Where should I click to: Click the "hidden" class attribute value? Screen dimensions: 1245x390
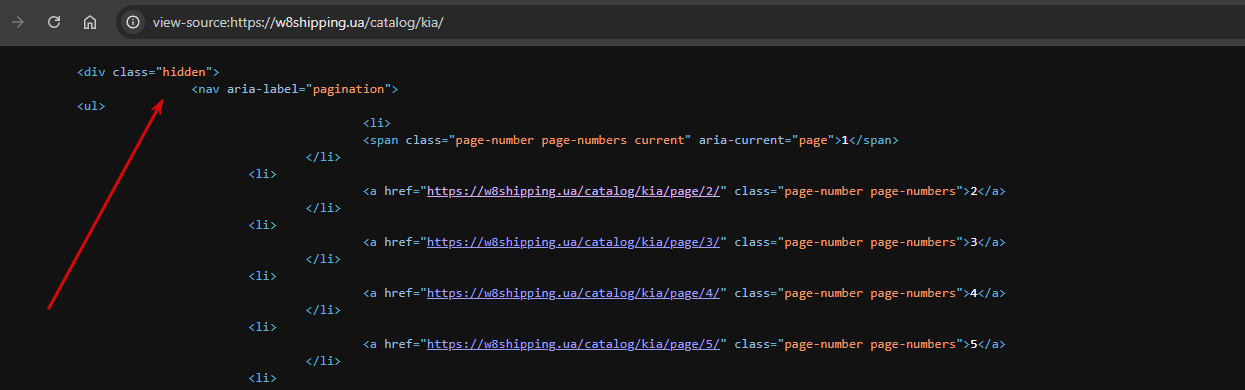coord(184,72)
